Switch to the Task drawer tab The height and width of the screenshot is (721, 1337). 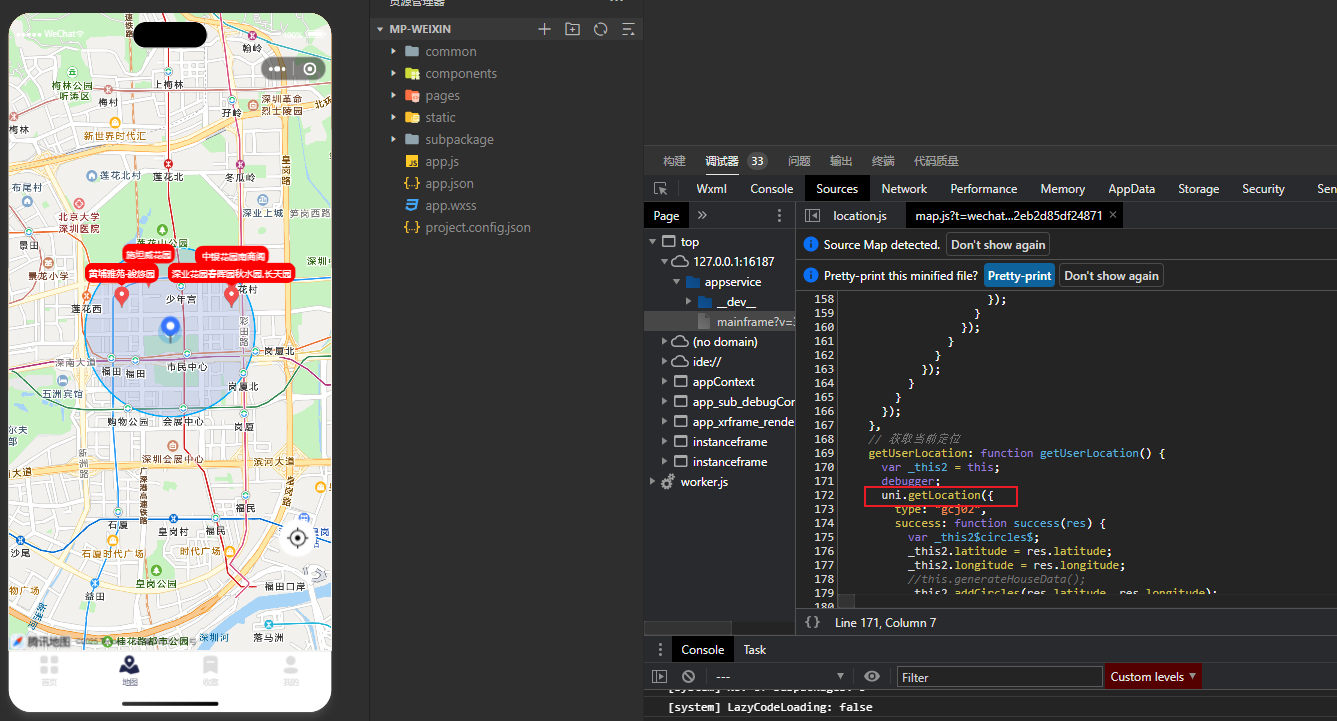coord(755,649)
